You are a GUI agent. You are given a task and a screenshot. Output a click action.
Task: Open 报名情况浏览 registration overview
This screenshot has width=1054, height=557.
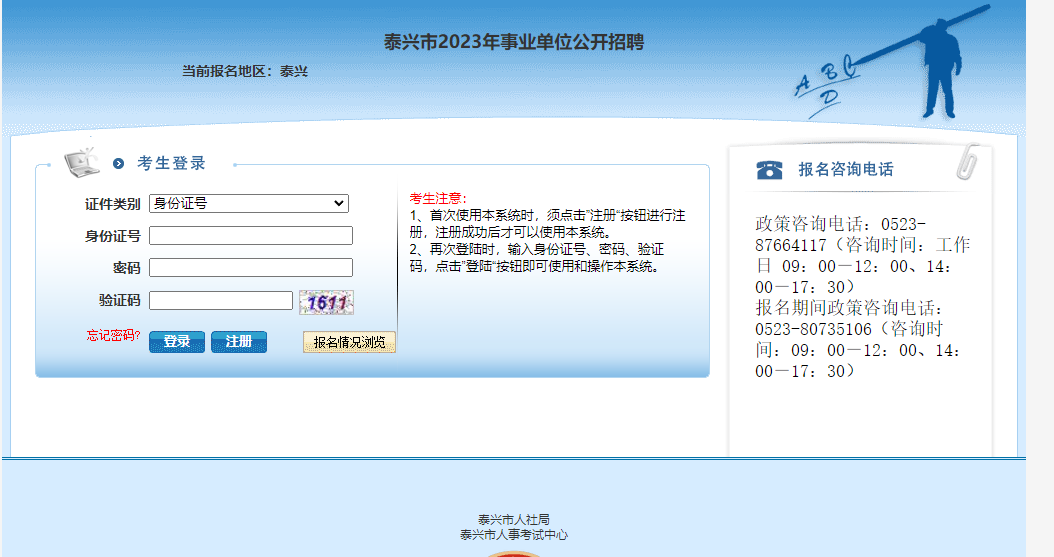349,342
